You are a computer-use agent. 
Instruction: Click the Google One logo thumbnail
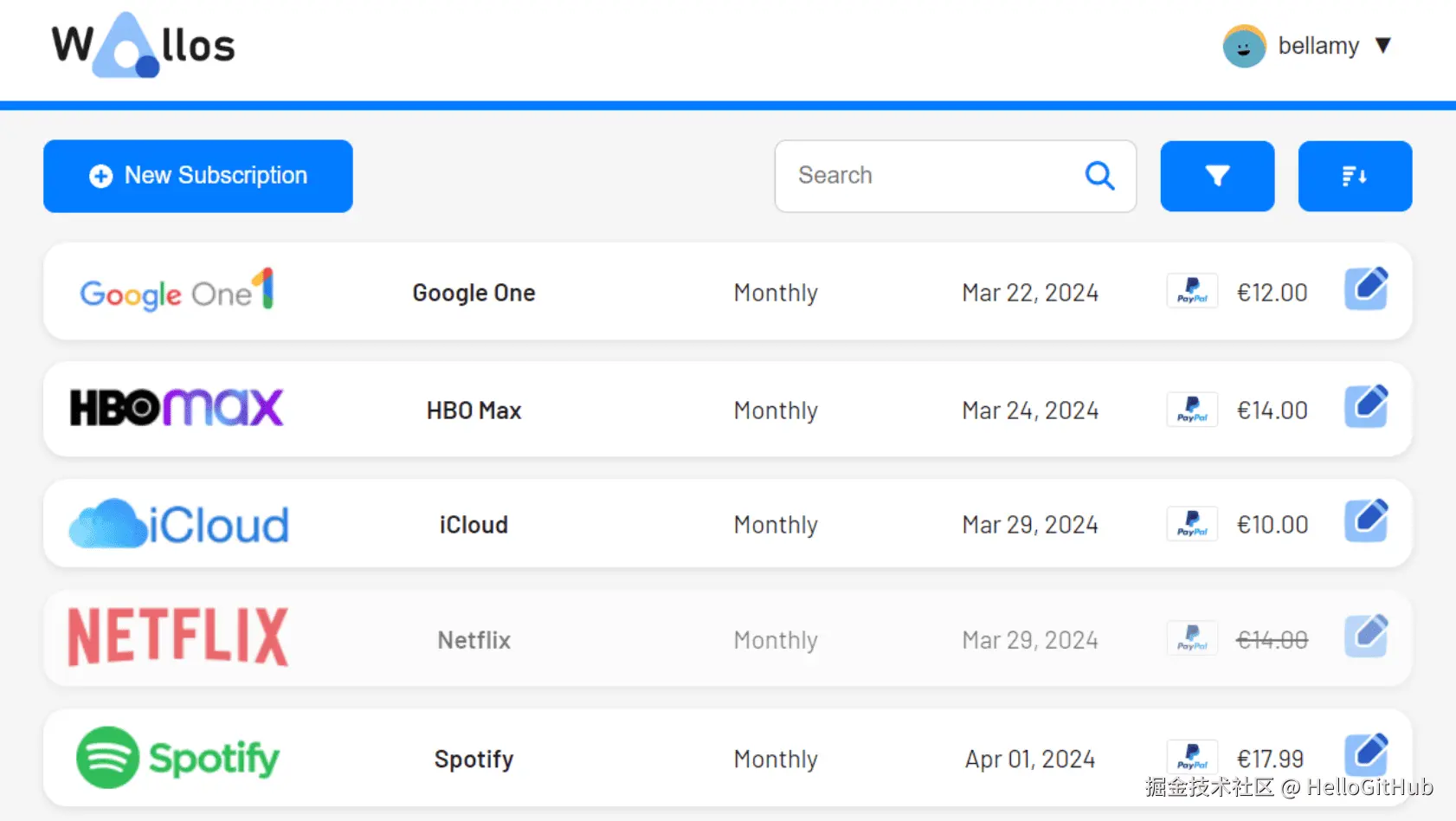point(177,291)
